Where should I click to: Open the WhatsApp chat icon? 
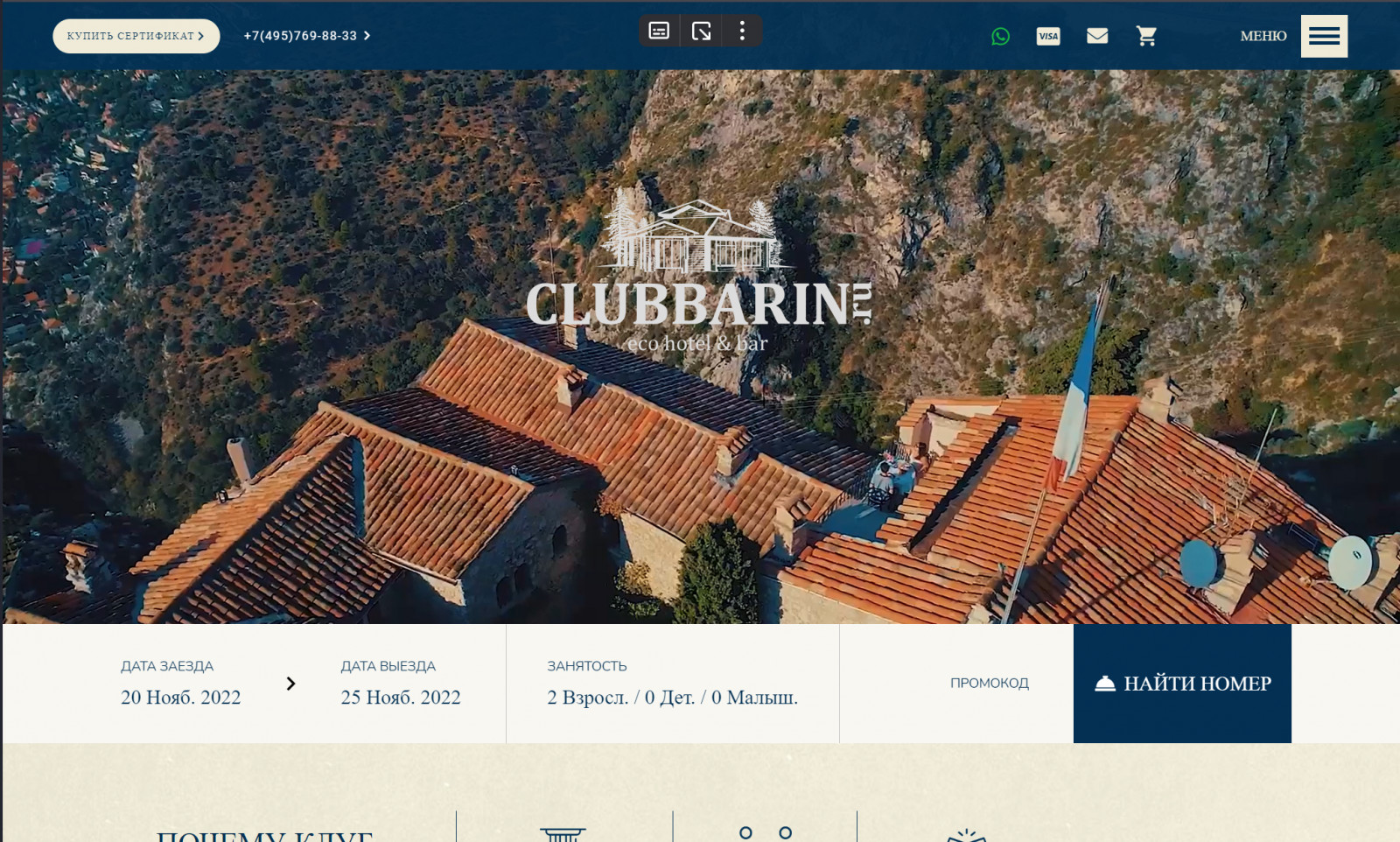1000,36
